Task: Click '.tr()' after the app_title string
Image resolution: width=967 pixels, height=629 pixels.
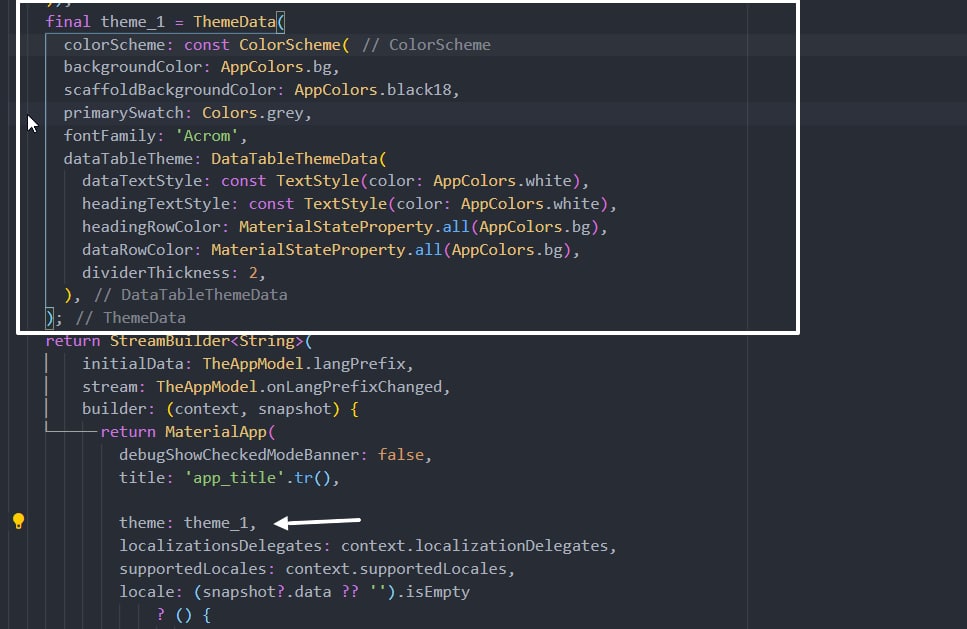Action: tap(308, 478)
